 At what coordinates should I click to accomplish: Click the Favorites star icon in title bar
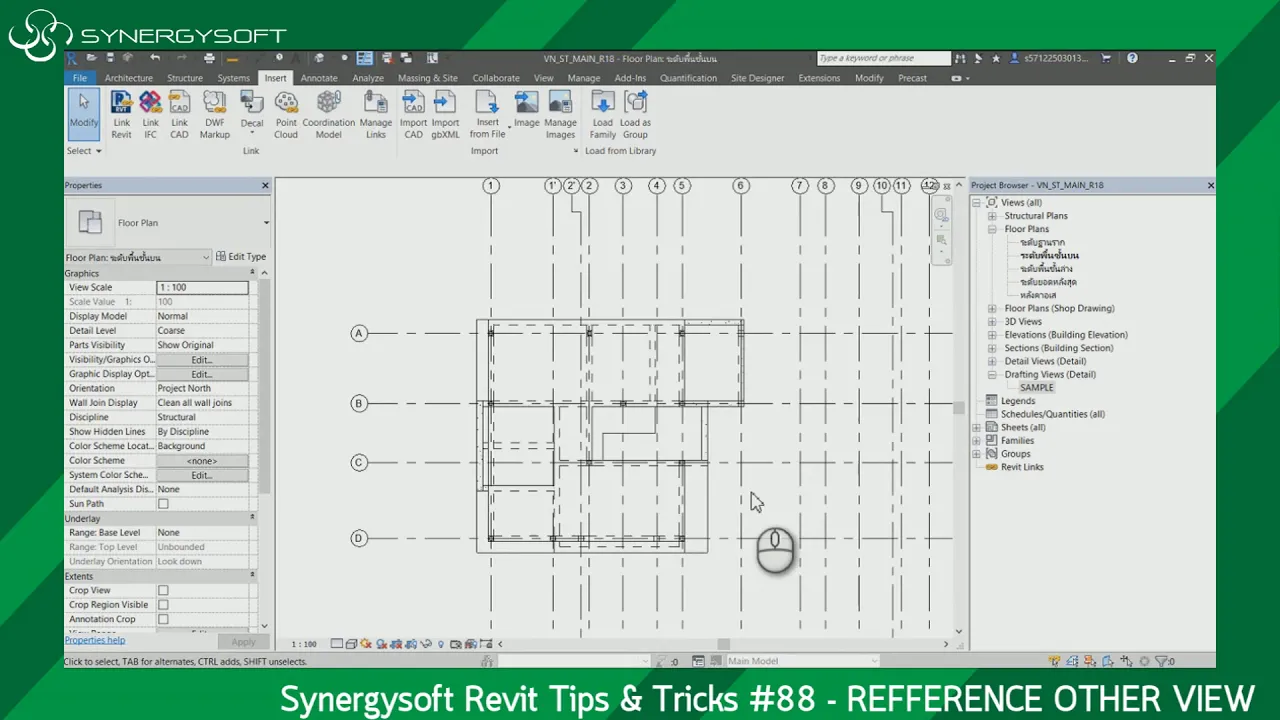[995, 58]
